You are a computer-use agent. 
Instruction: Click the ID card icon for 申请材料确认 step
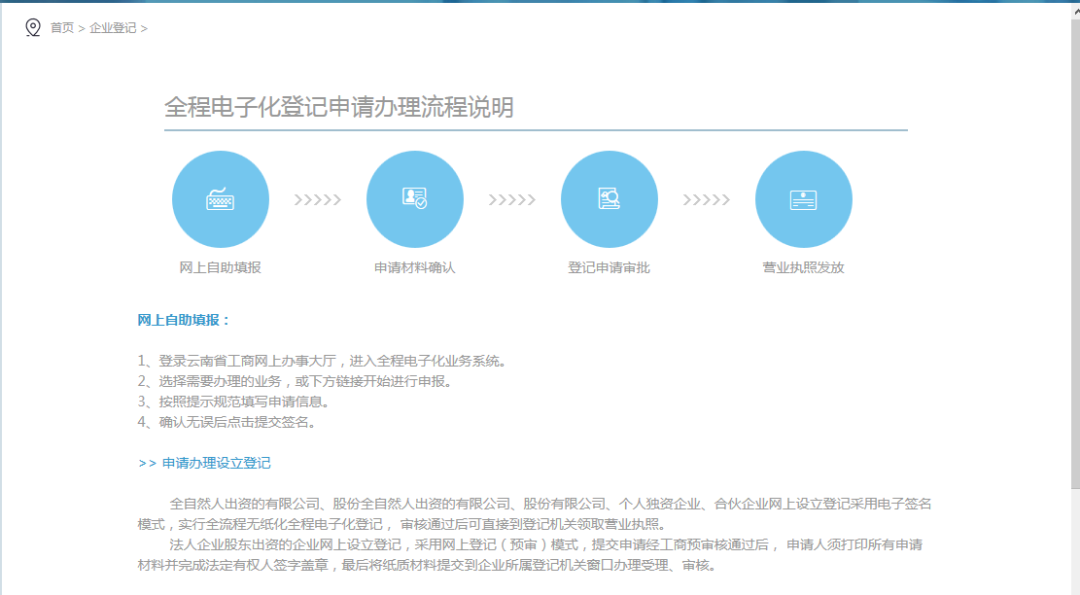[x=414, y=198]
